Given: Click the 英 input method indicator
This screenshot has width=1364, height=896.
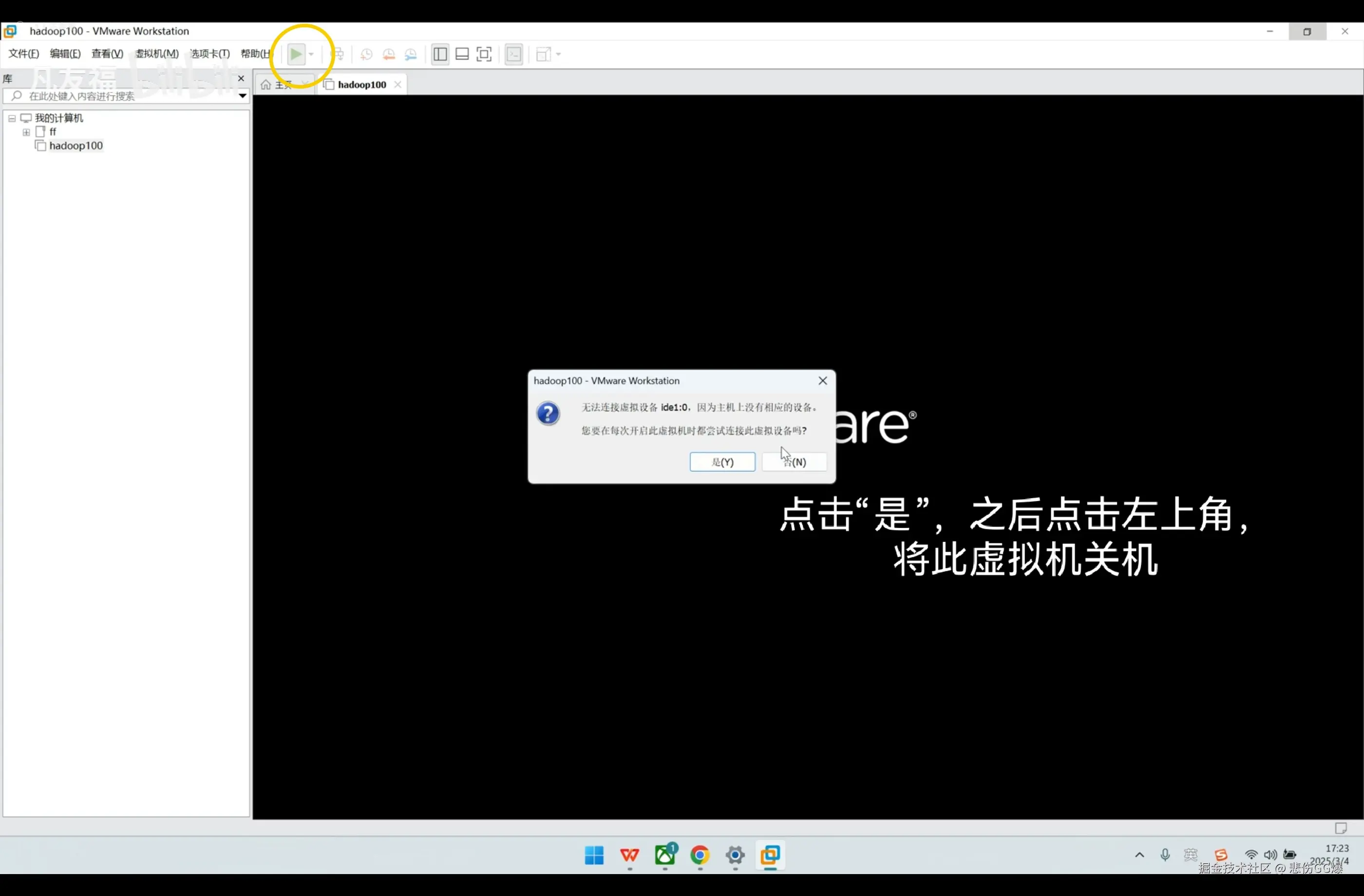Looking at the screenshot, I should [x=1191, y=855].
